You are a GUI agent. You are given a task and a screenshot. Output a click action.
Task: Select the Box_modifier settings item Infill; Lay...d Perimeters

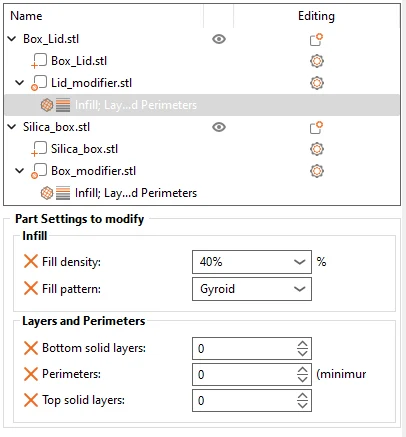[136, 193]
